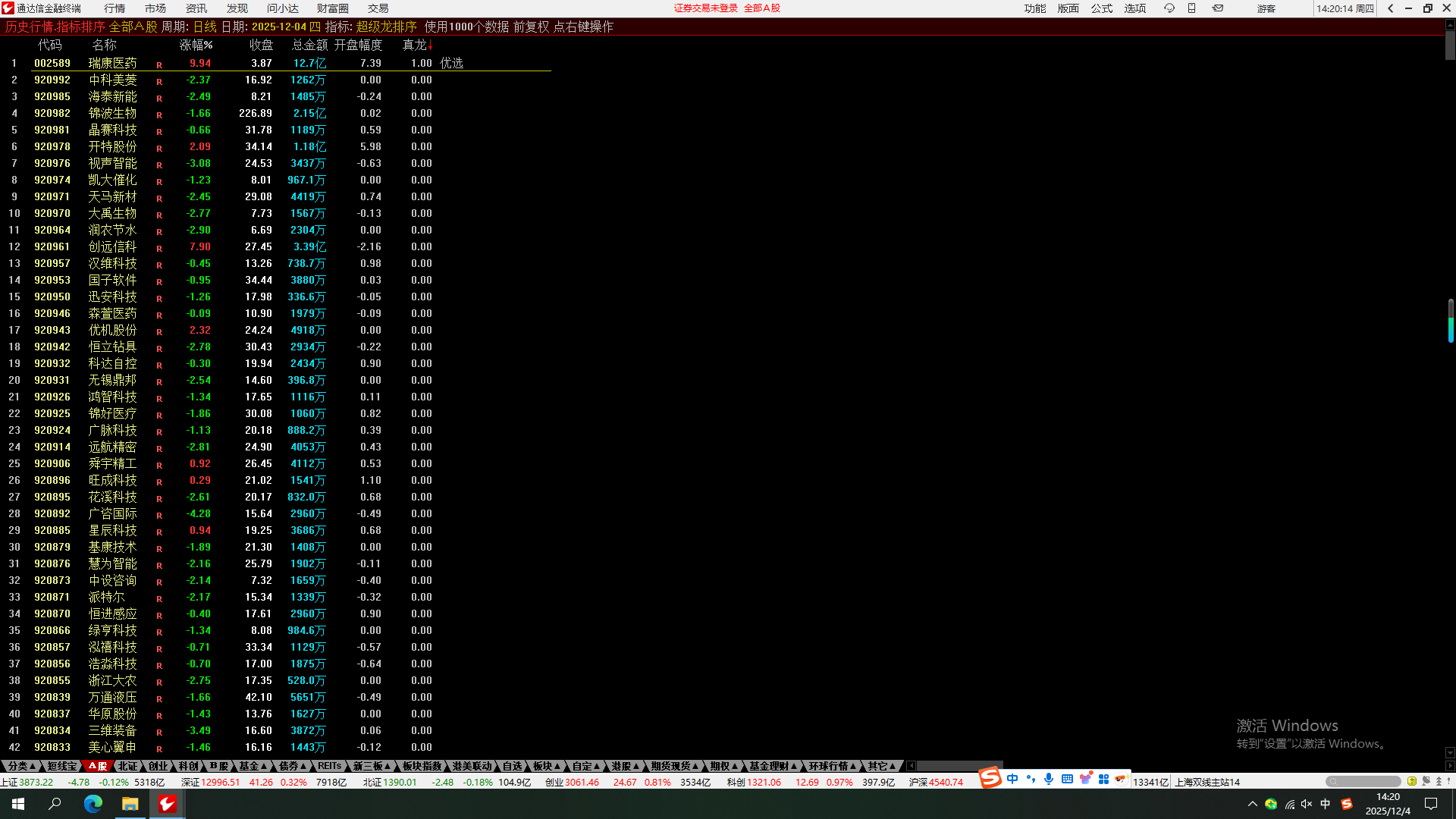Expand the 期货现货 tab menu
The width and height of the screenshot is (1456, 819).
coord(674,766)
